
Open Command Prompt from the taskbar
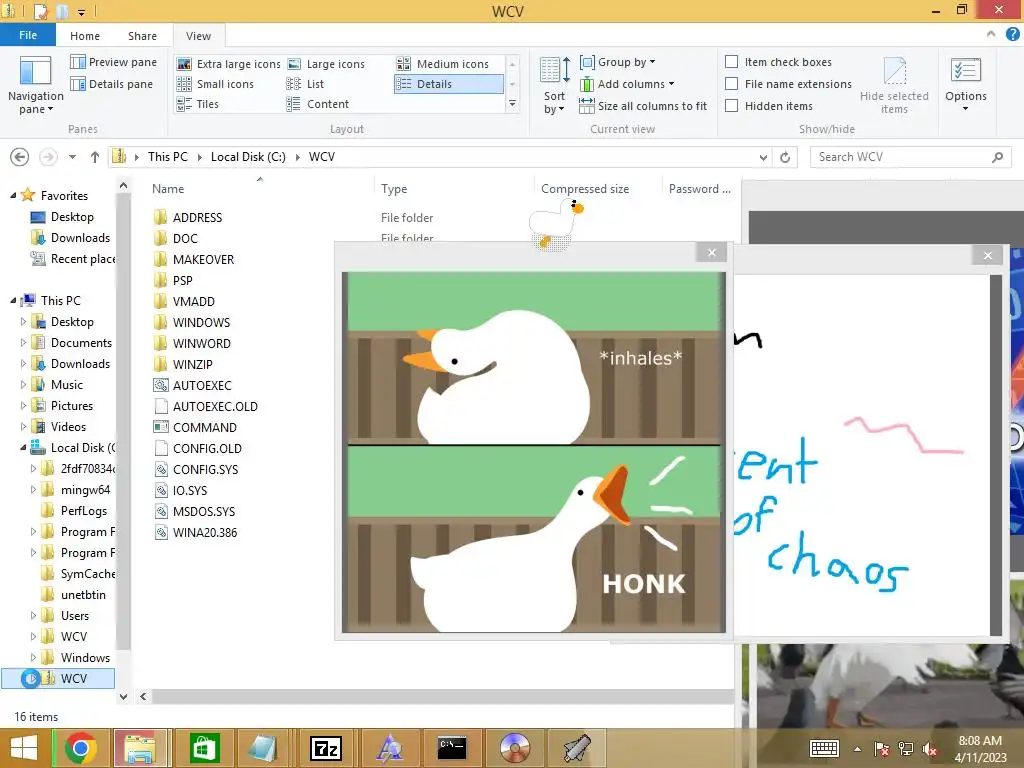coord(452,748)
